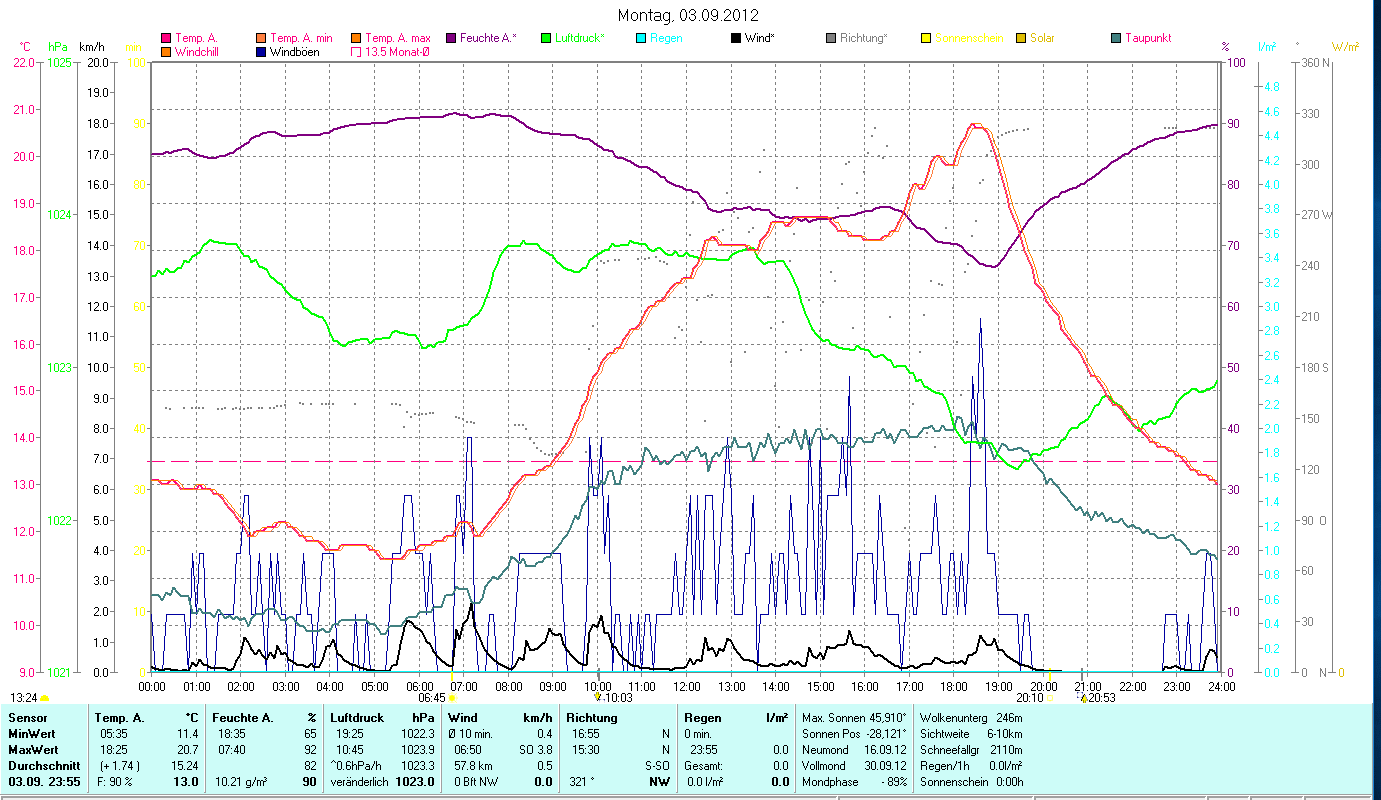Click the green Luftdruck* legend swatch
The width and height of the screenshot is (1381, 800).
pyautogui.click(x=545, y=39)
